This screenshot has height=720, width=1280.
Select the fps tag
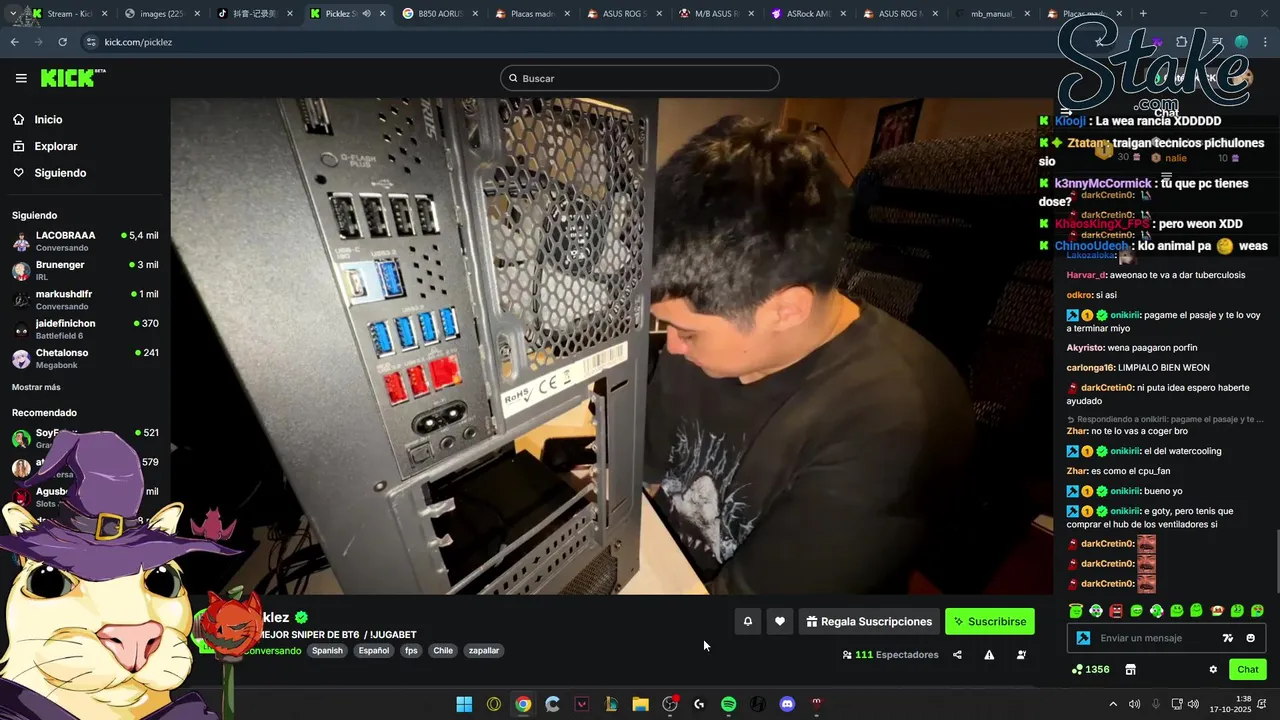pyautogui.click(x=411, y=650)
